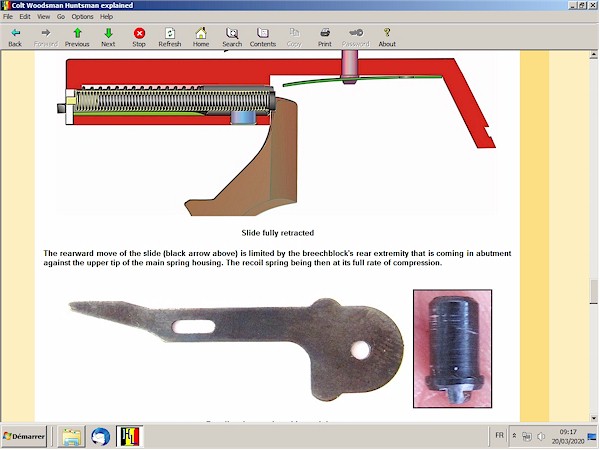Click the vertical scrollbar up arrow

[593, 55]
